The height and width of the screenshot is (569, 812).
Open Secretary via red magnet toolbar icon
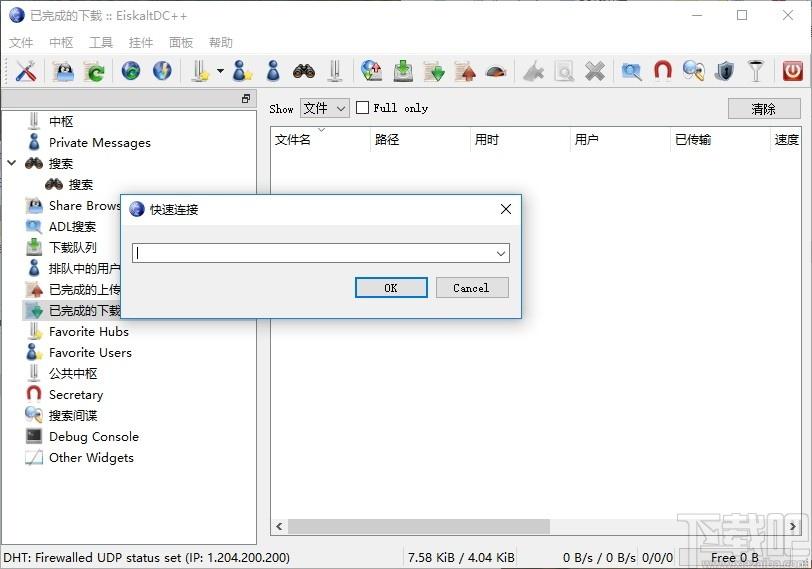pos(663,71)
